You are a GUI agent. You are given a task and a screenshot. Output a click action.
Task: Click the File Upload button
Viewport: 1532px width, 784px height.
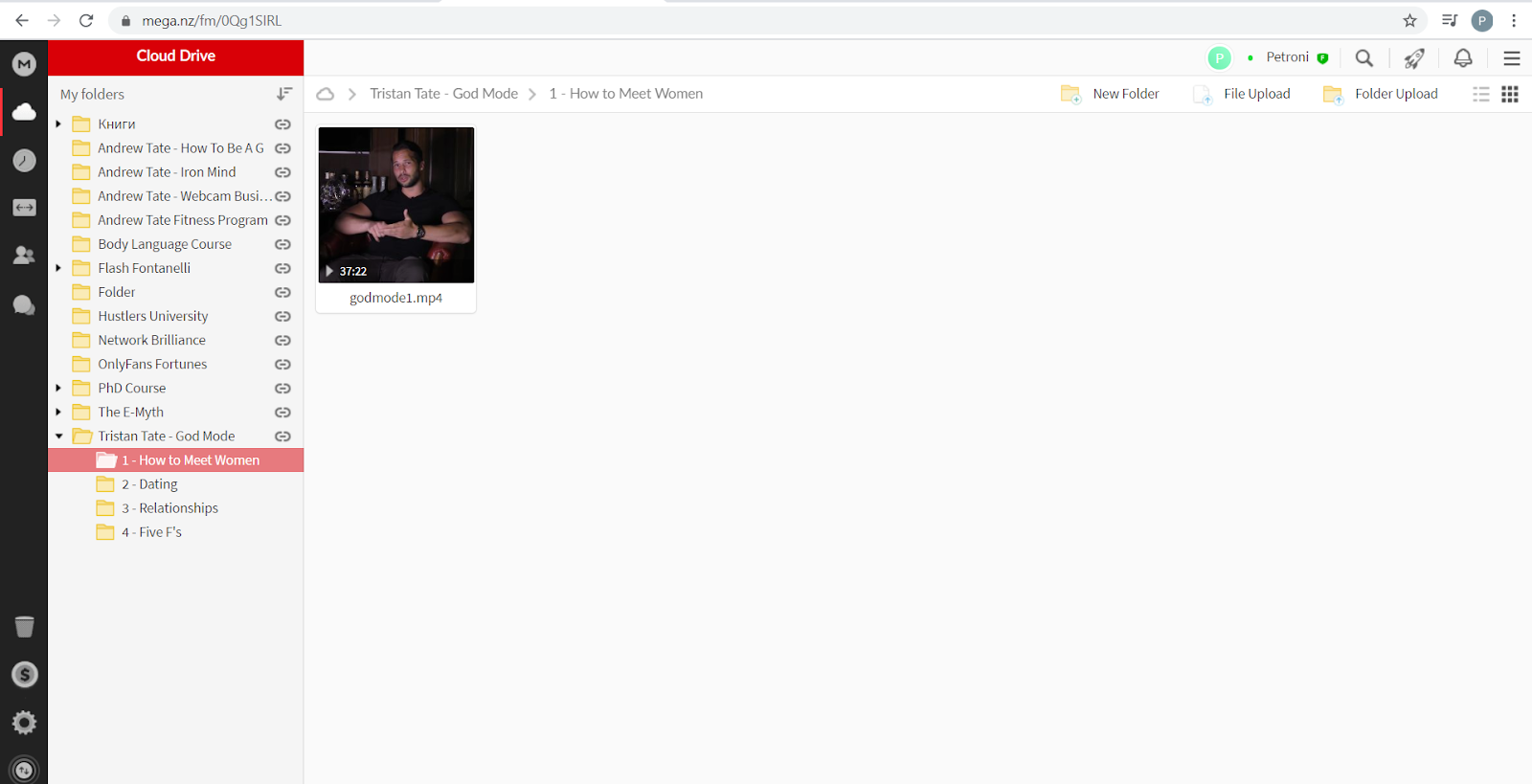click(x=1242, y=94)
